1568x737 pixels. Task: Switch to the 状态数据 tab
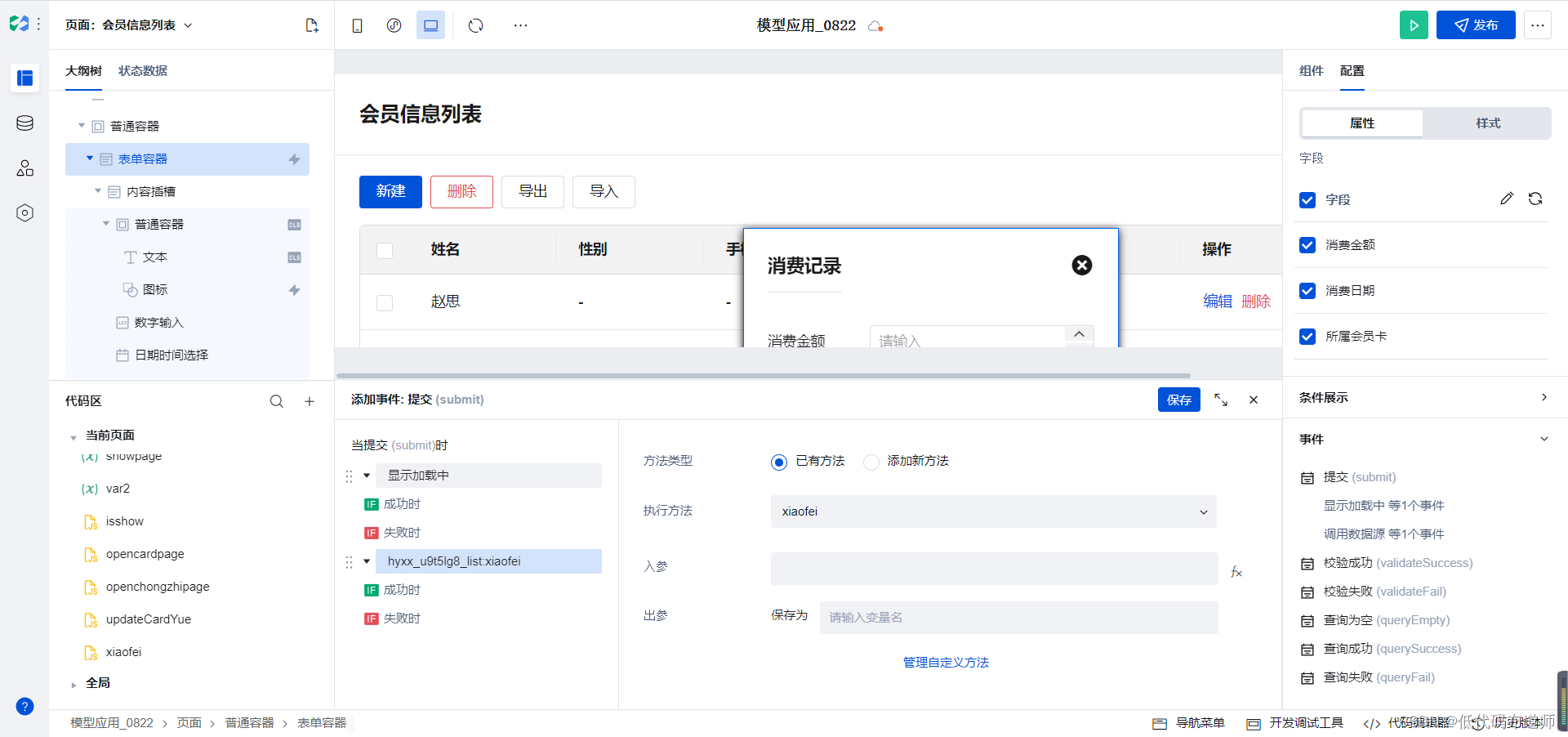pyautogui.click(x=143, y=71)
